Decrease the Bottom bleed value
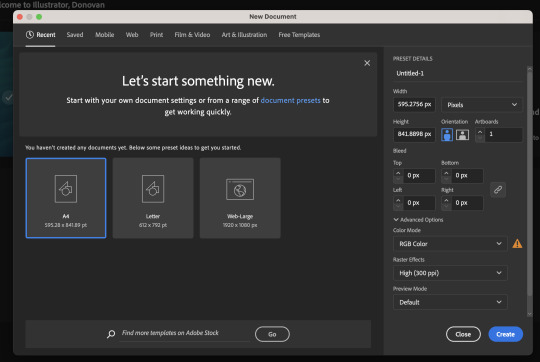The height and width of the screenshot is (362, 540). pyautogui.click(x=446, y=179)
